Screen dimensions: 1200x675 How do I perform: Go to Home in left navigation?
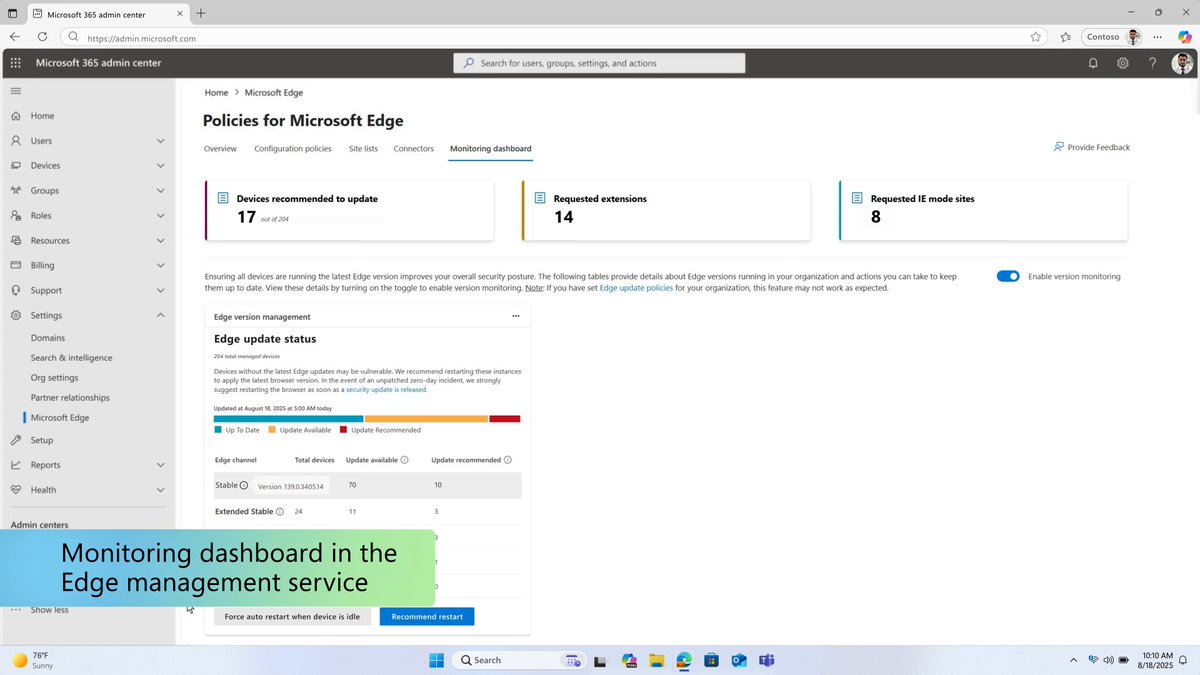click(x=42, y=116)
